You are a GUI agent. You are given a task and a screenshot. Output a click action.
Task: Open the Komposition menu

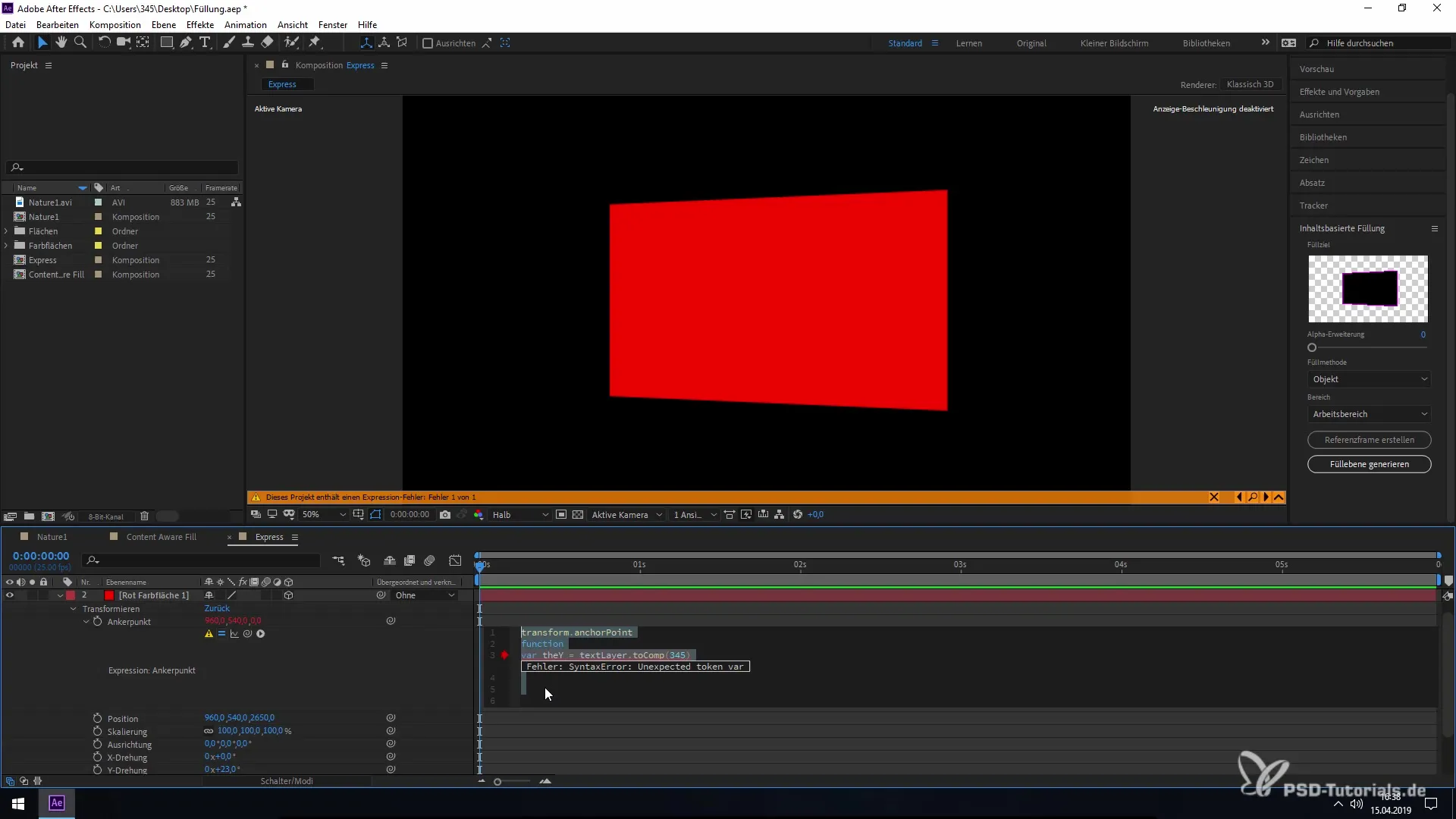point(115,24)
